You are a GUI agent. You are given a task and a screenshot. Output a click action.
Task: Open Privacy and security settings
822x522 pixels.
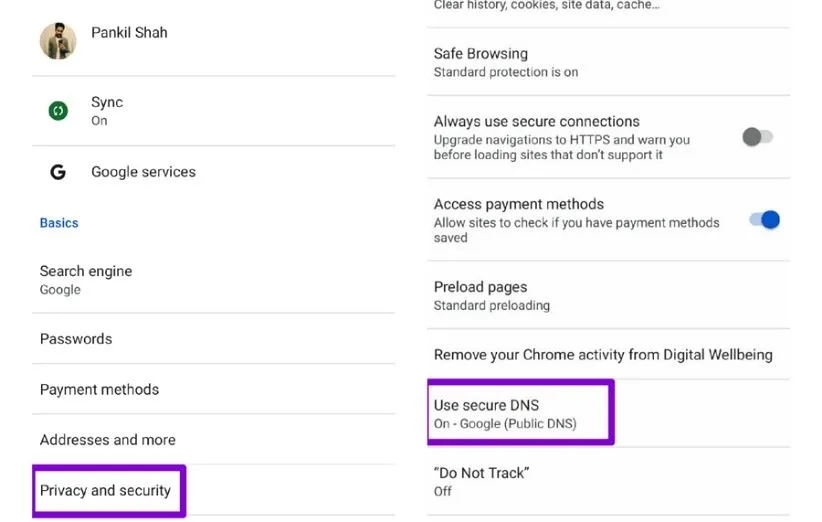(x=106, y=491)
